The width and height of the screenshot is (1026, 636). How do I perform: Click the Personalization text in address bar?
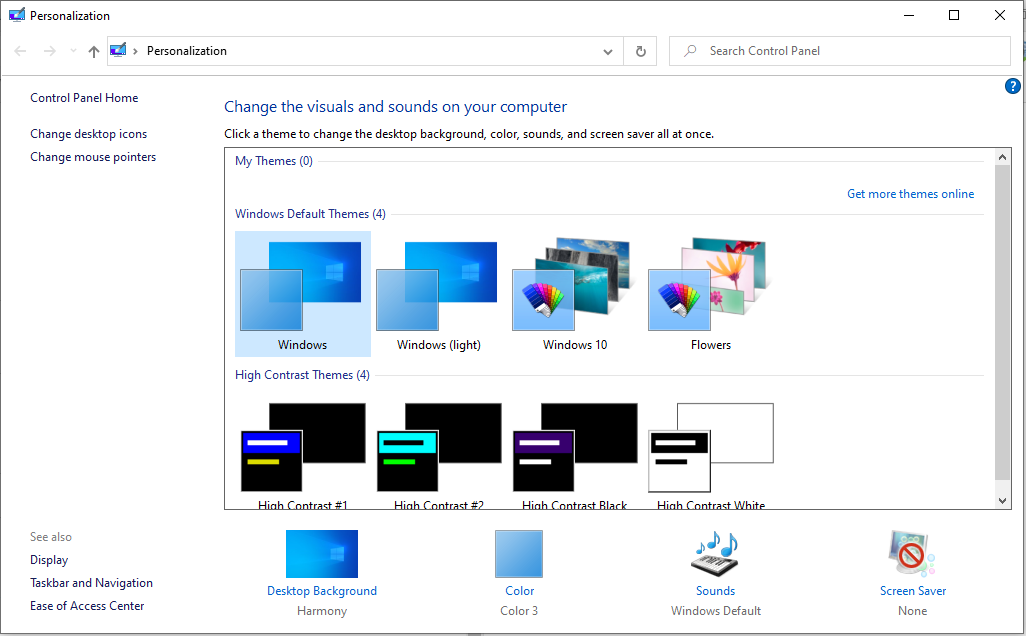point(186,51)
